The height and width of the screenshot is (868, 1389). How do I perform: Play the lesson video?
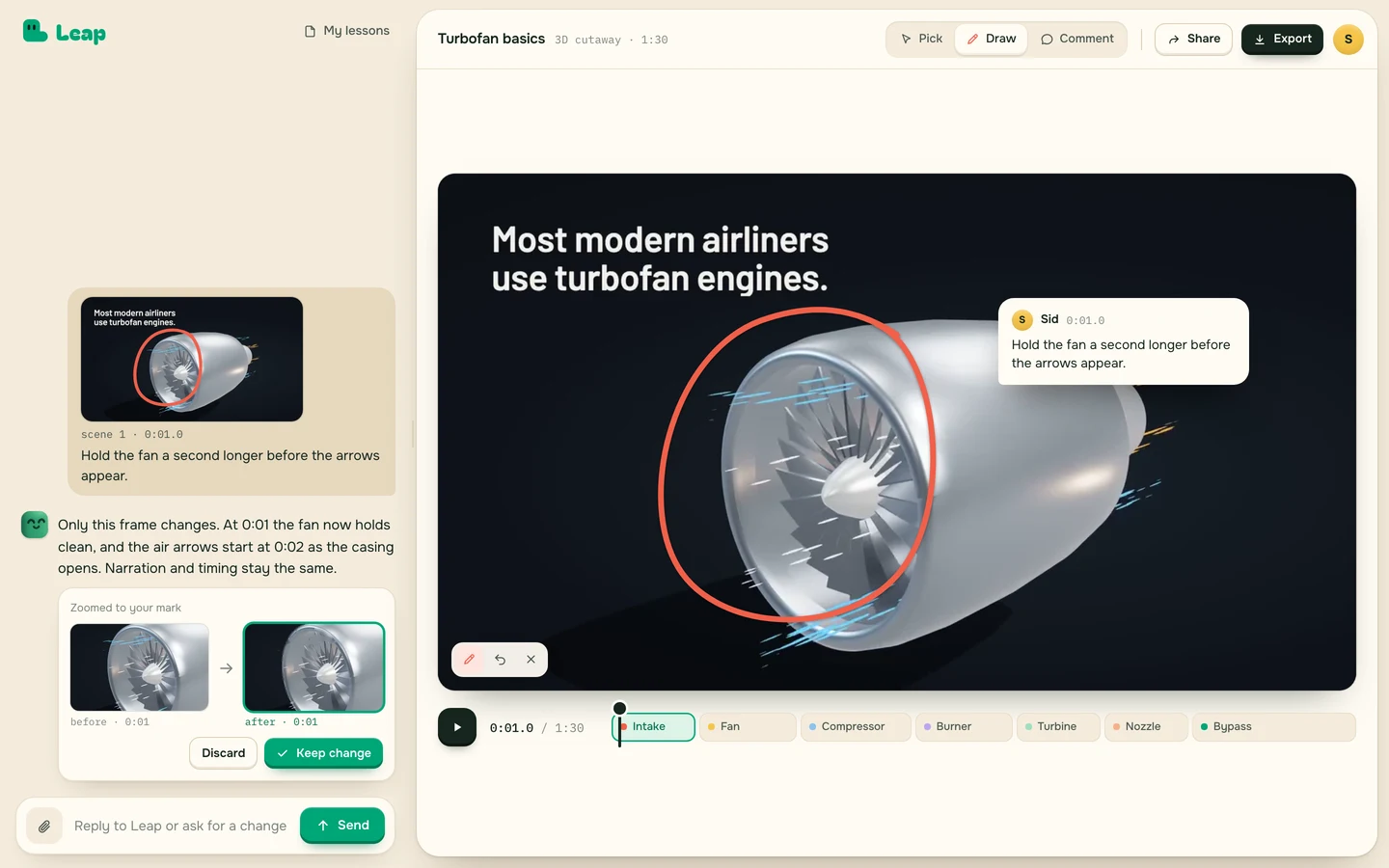(x=457, y=727)
